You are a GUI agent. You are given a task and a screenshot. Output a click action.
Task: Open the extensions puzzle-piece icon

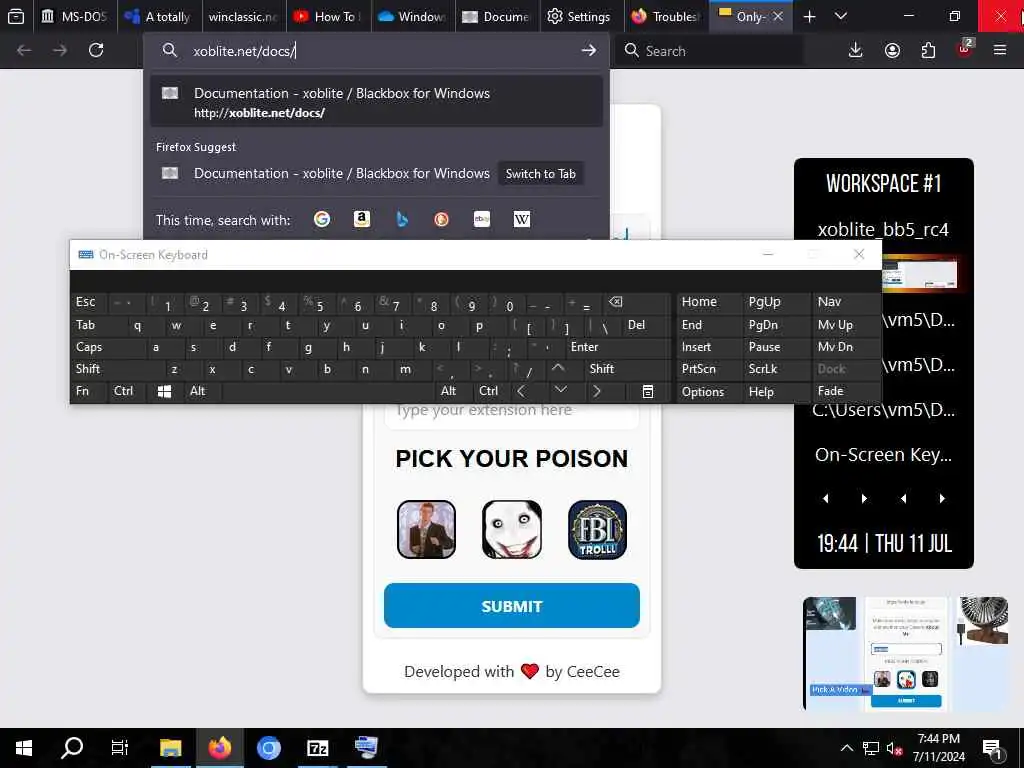[928, 50]
